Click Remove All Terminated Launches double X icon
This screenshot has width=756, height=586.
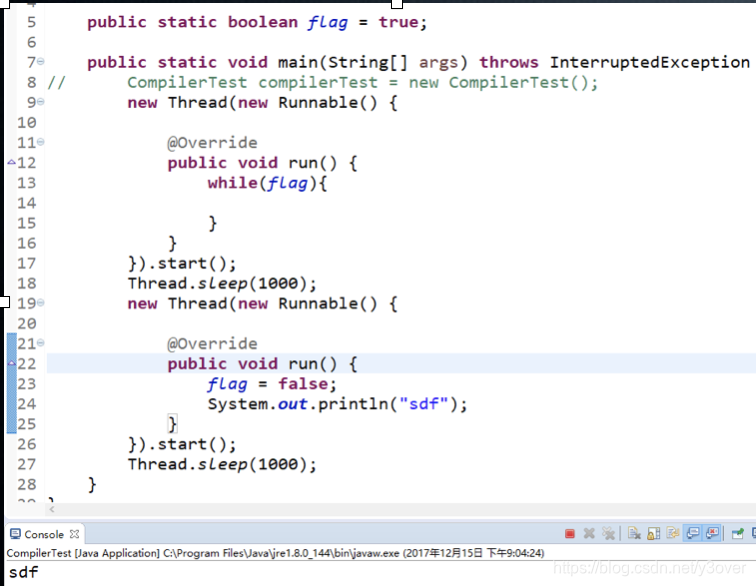[x=608, y=533]
